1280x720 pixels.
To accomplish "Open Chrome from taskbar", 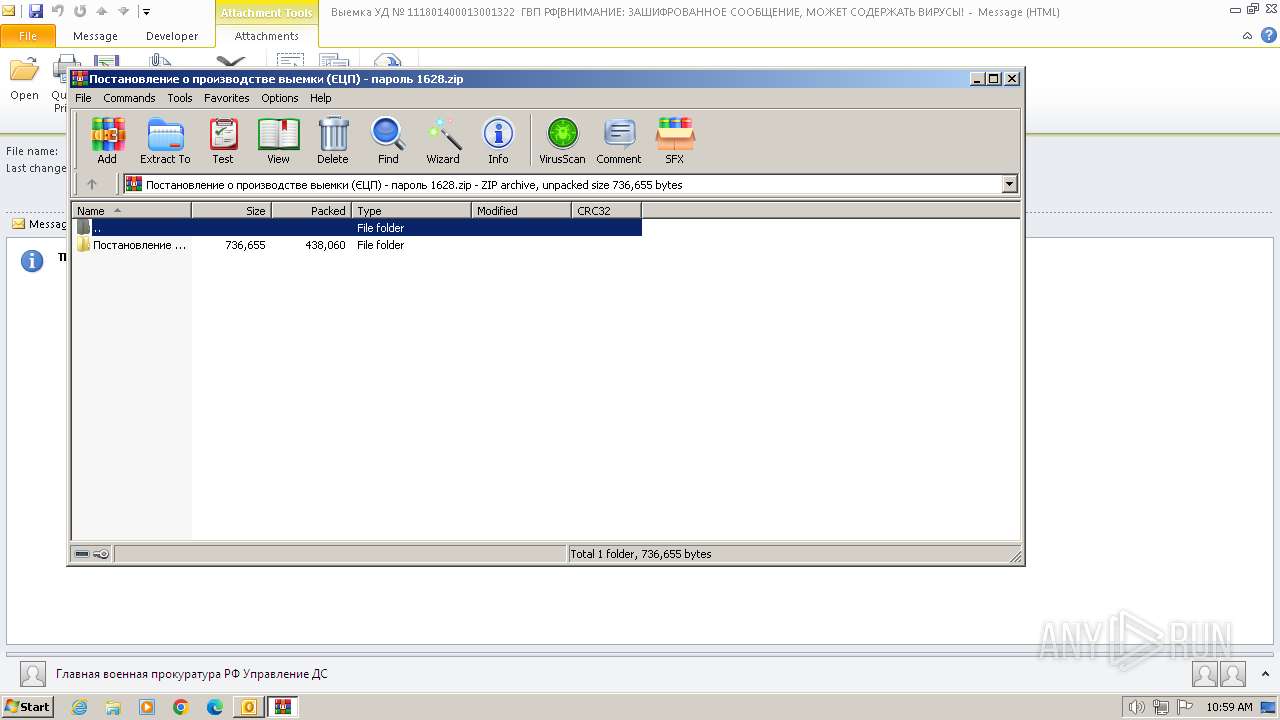I will [181, 707].
